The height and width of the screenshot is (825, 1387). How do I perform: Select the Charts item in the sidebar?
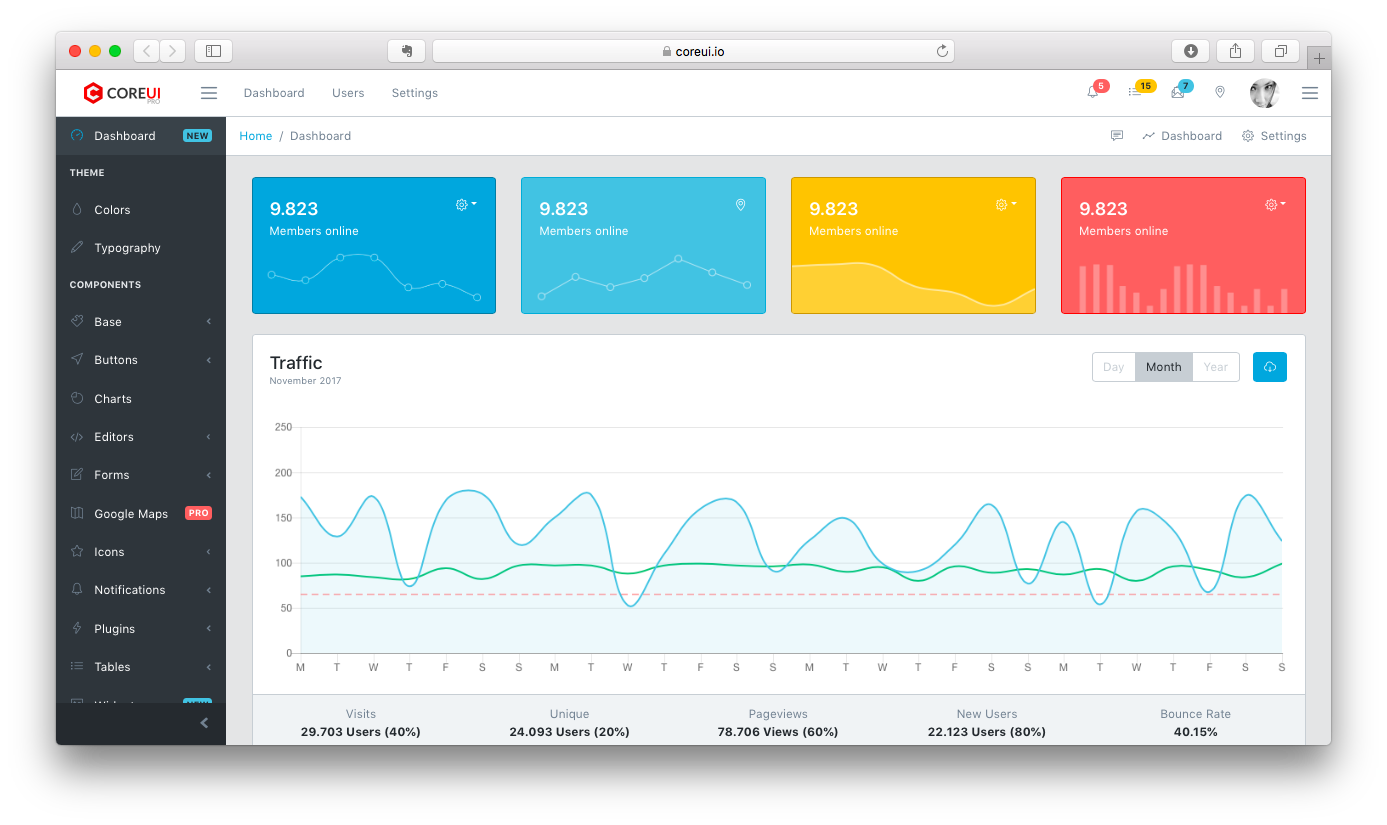point(112,398)
